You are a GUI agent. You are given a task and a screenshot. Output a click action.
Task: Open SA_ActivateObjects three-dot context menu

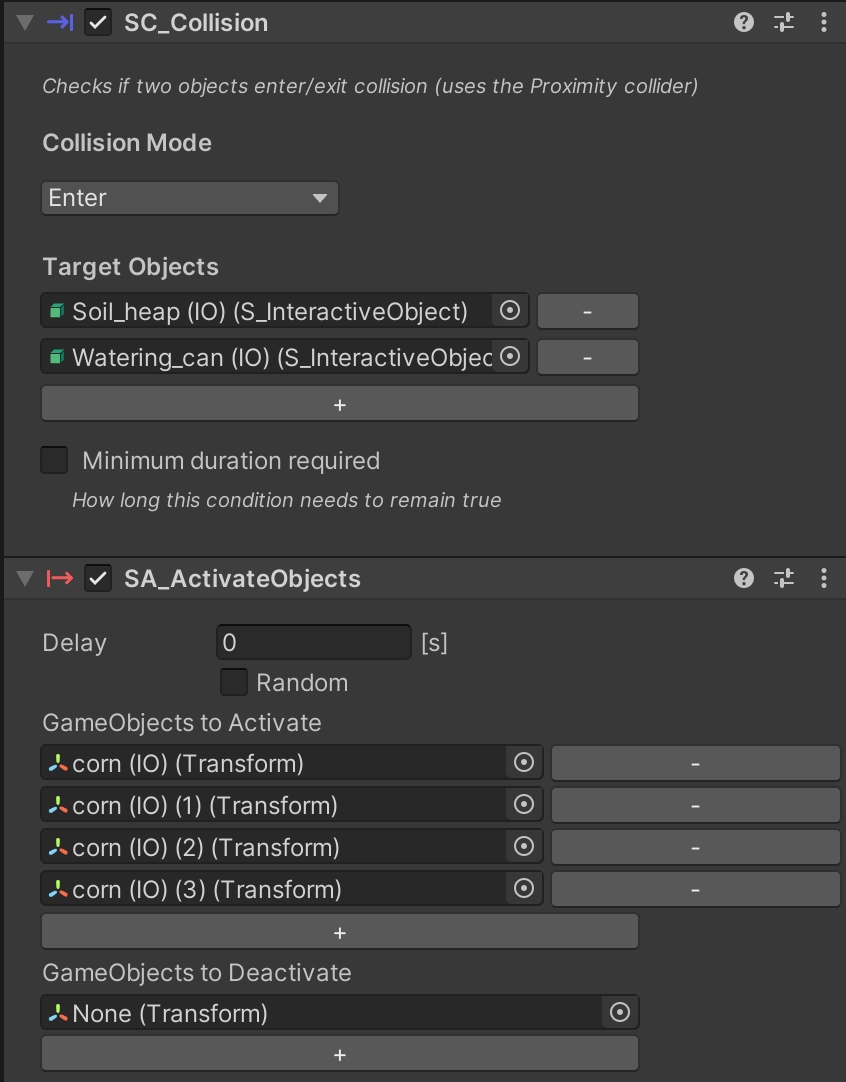click(824, 578)
